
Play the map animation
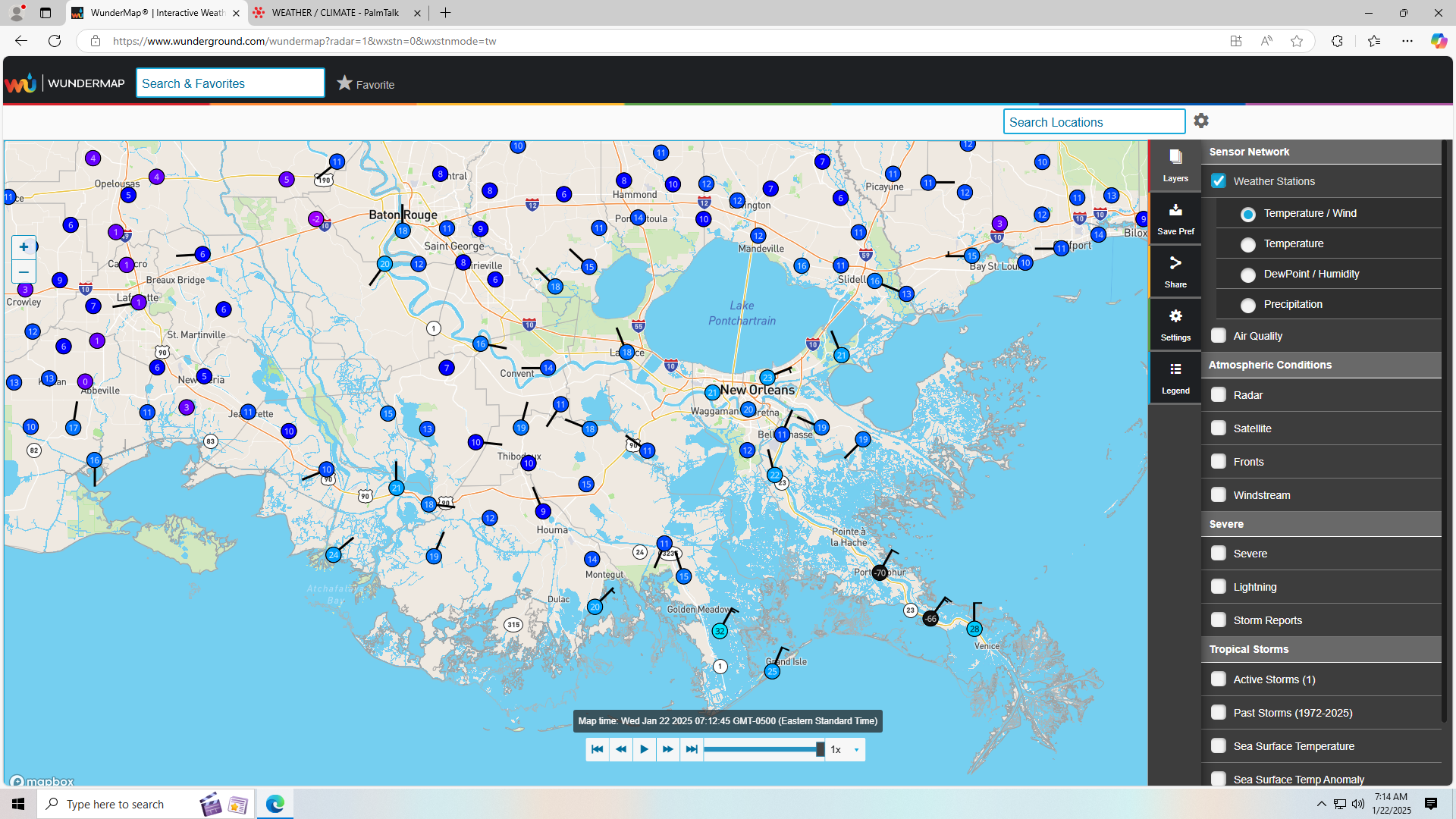tap(645, 749)
